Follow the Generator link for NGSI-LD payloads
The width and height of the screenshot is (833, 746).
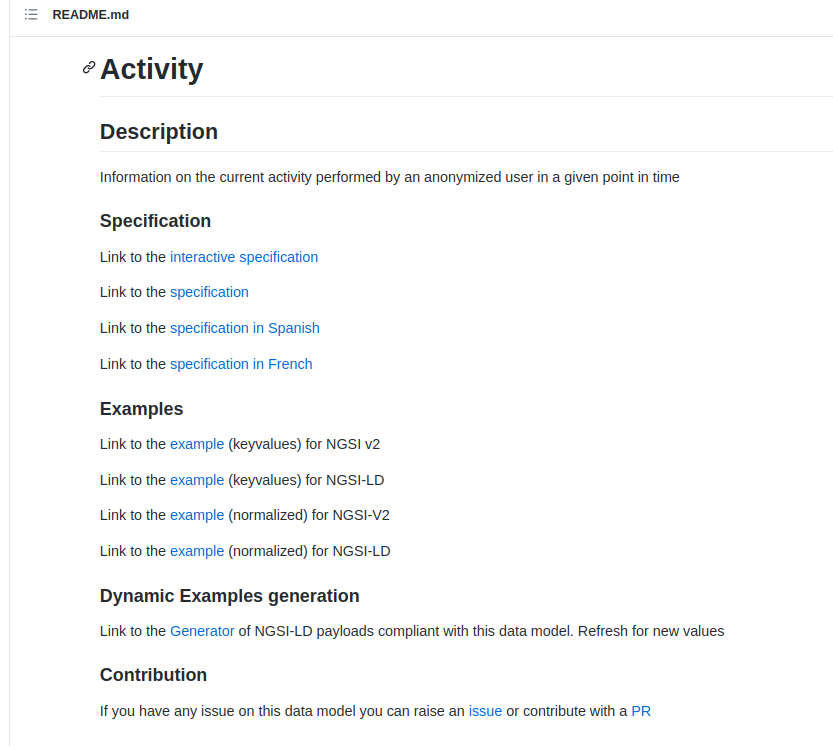point(202,631)
